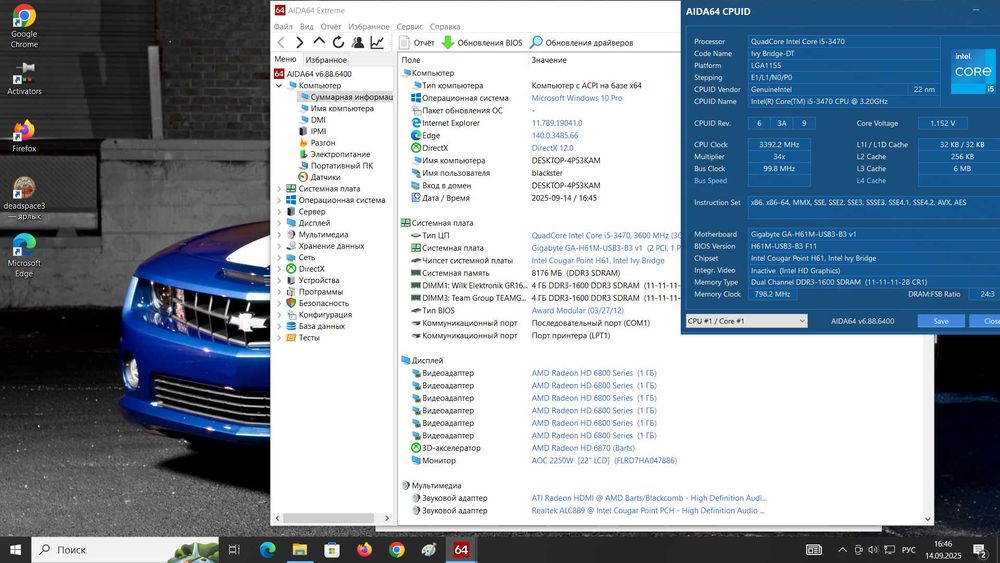
Task: Click the sidebar horizontal scrollbar right arrow
Action: (x=387, y=518)
